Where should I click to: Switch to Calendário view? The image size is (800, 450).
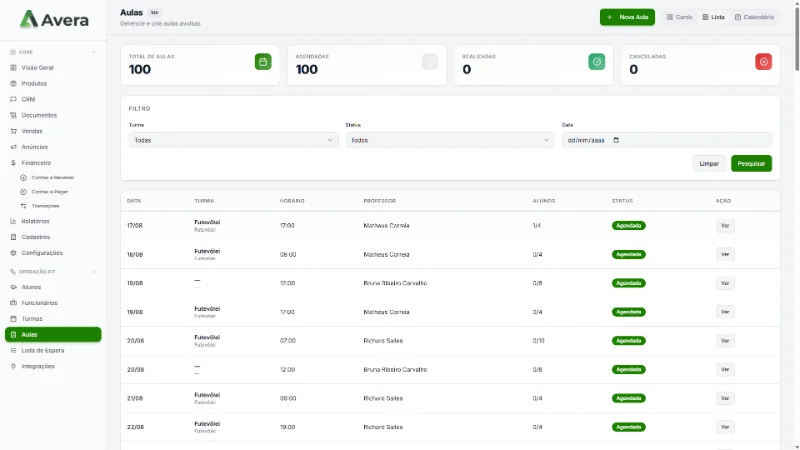coord(754,17)
